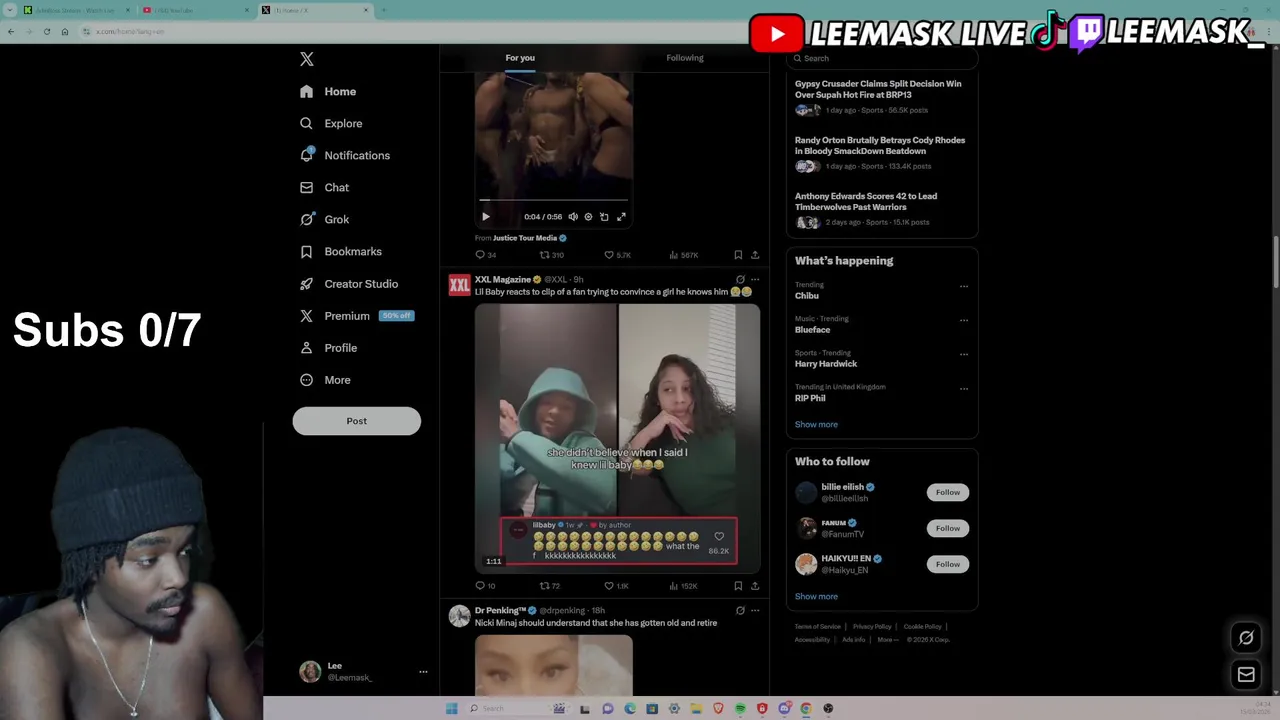
Task: Expand the video to fullscreen
Action: click(621, 216)
